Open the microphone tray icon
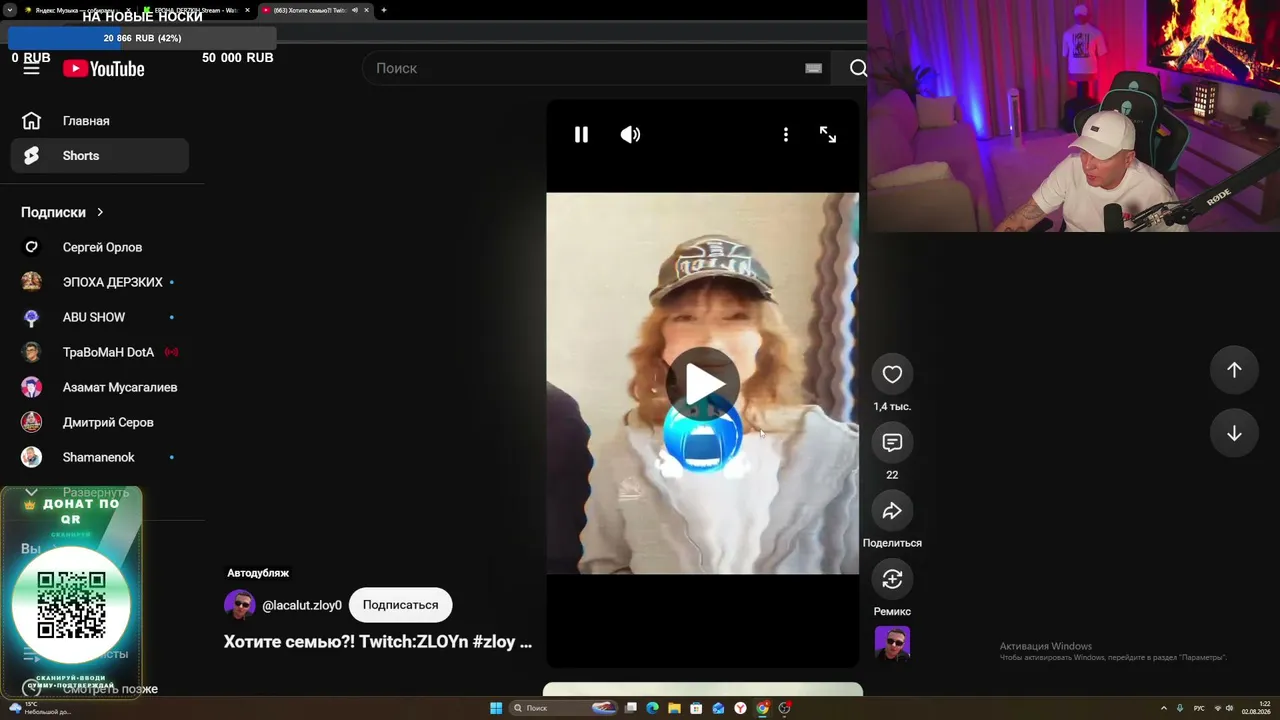Image resolution: width=1280 pixels, height=720 pixels. point(1180,708)
